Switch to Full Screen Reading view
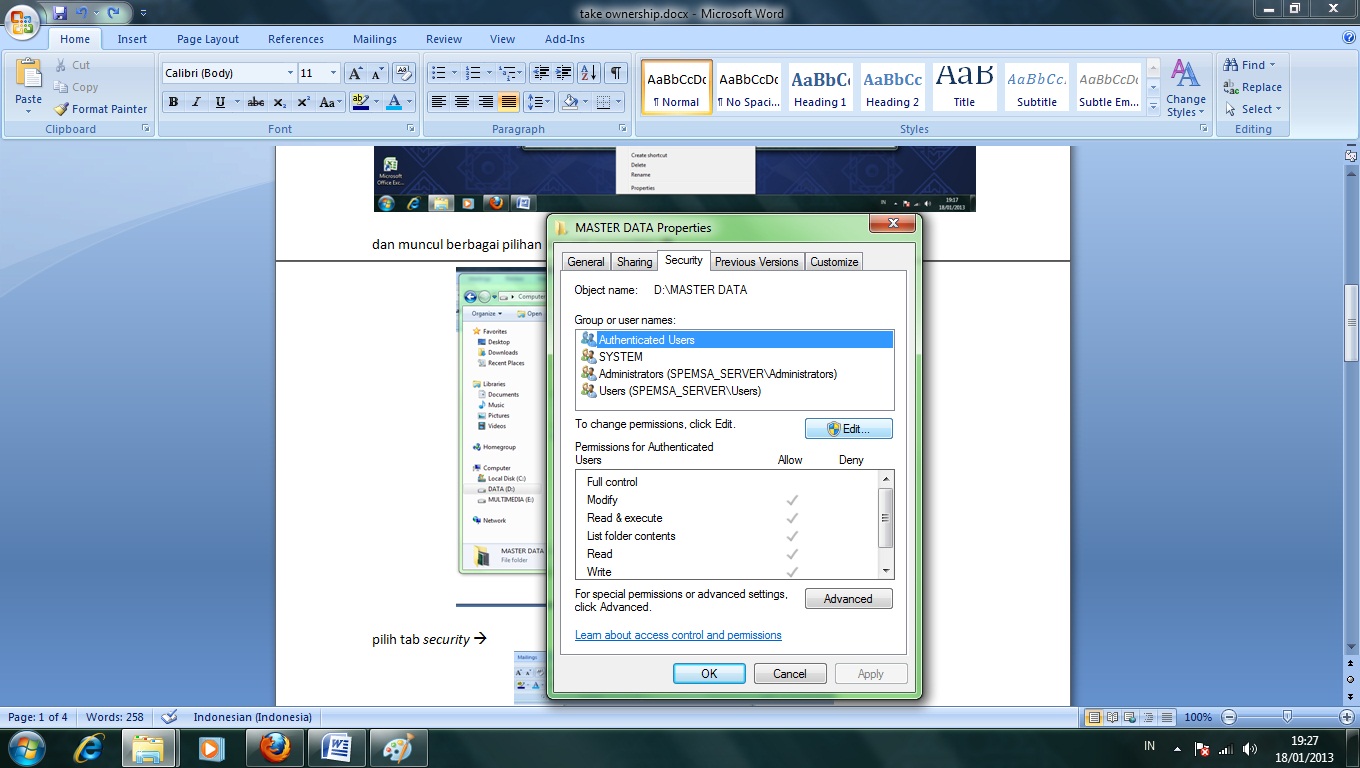The width and height of the screenshot is (1360, 768). [1112, 717]
